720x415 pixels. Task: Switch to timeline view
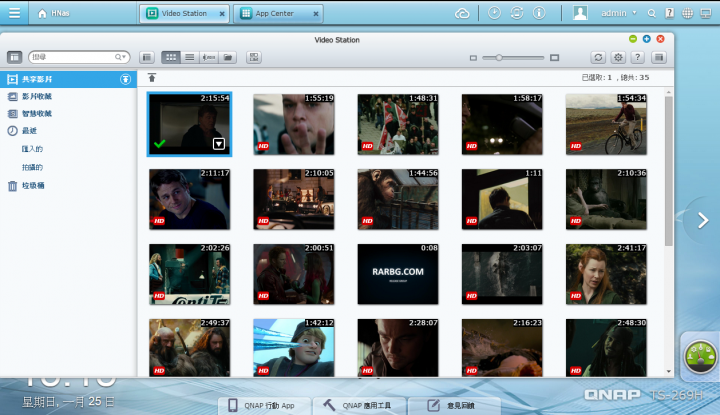[209, 57]
